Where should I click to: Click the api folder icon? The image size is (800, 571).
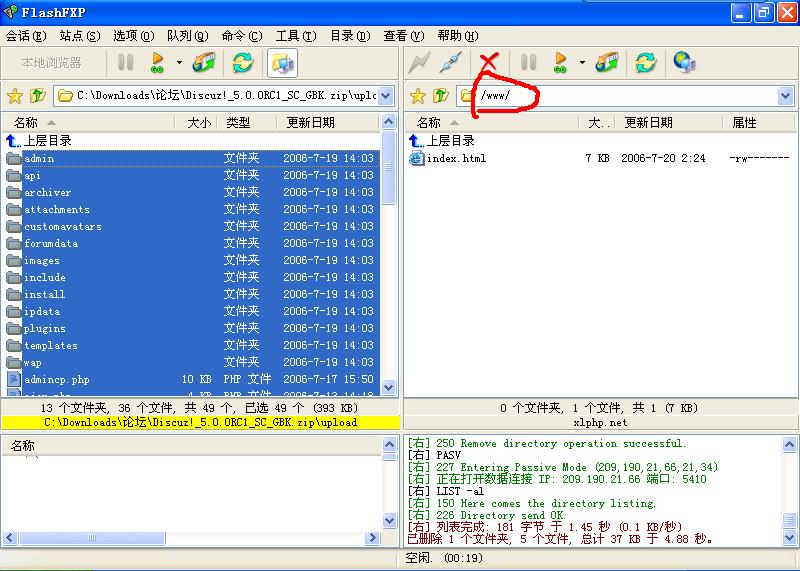[x=14, y=176]
